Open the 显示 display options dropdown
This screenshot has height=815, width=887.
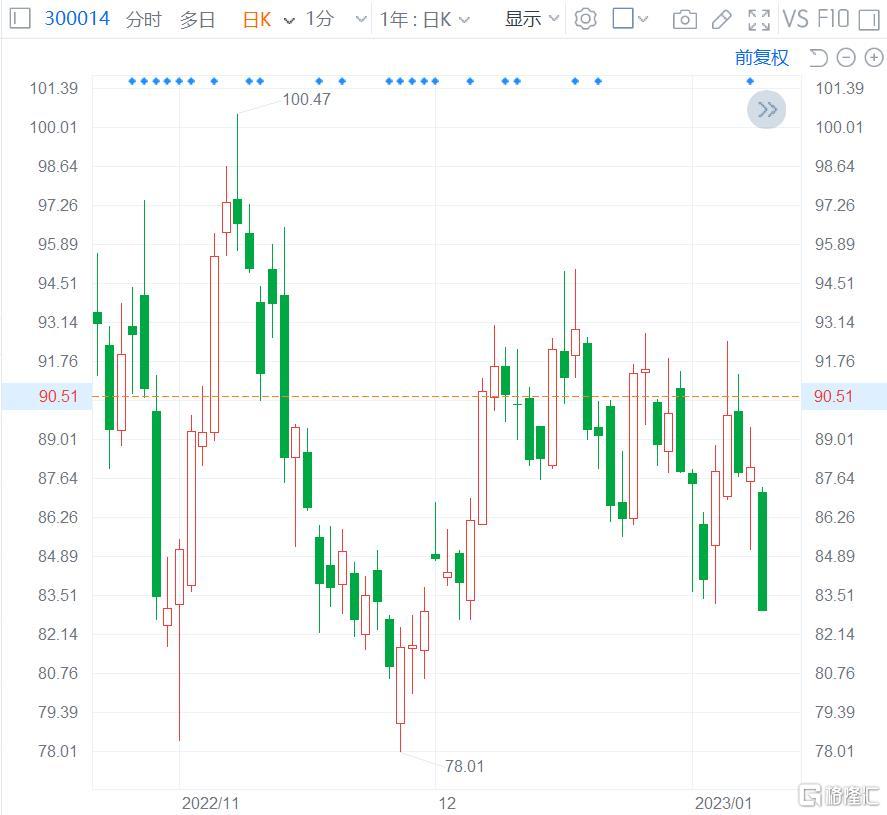click(x=532, y=19)
